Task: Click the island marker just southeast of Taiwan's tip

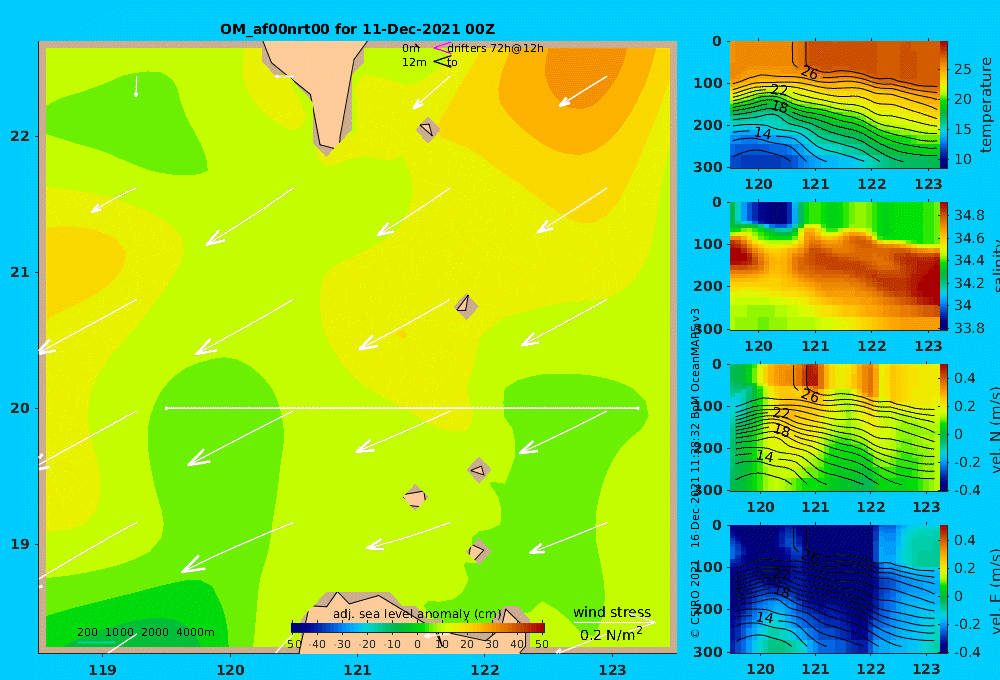Action: pos(428,129)
